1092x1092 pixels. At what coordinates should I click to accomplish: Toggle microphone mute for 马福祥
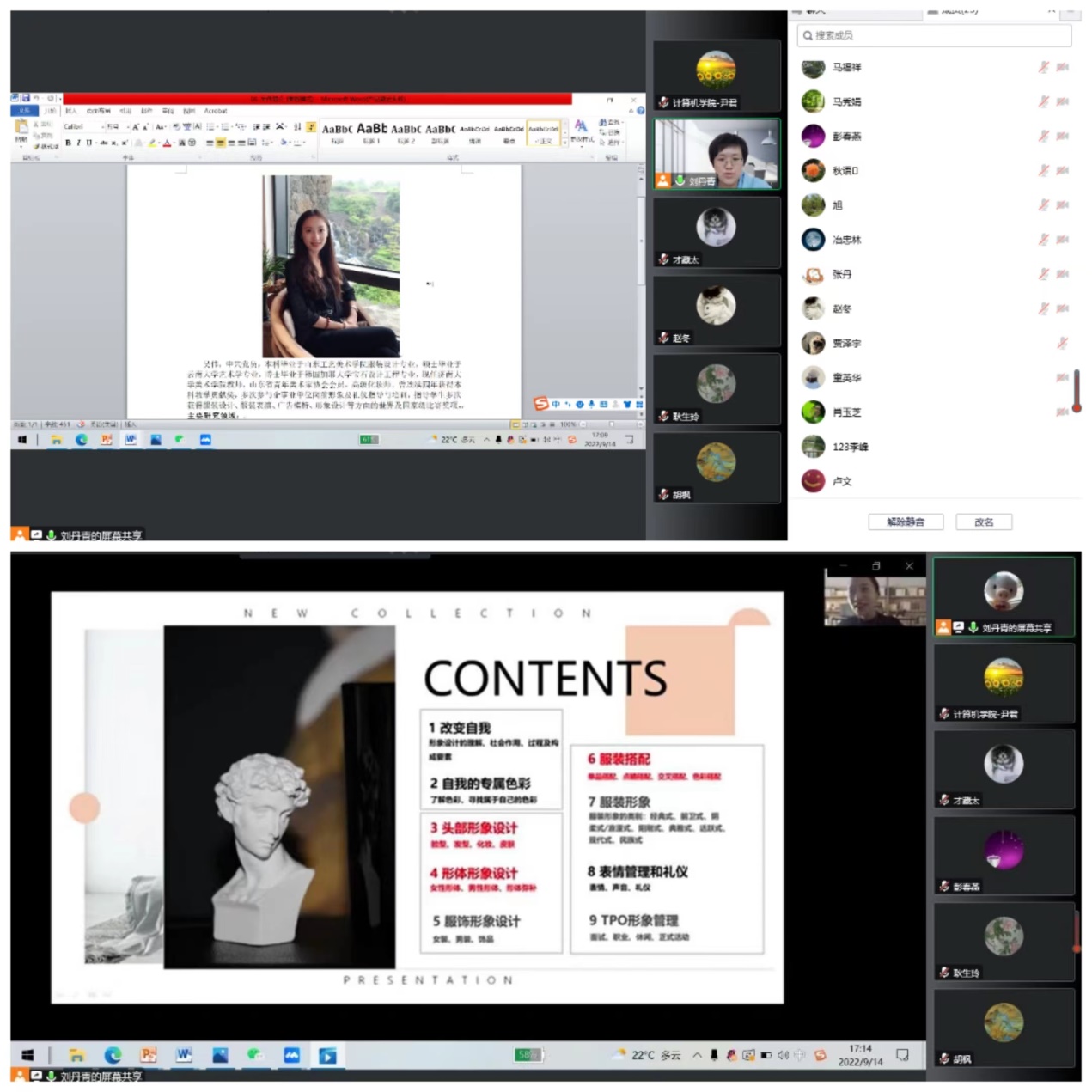pyautogui.click(x=1043, y=67)
